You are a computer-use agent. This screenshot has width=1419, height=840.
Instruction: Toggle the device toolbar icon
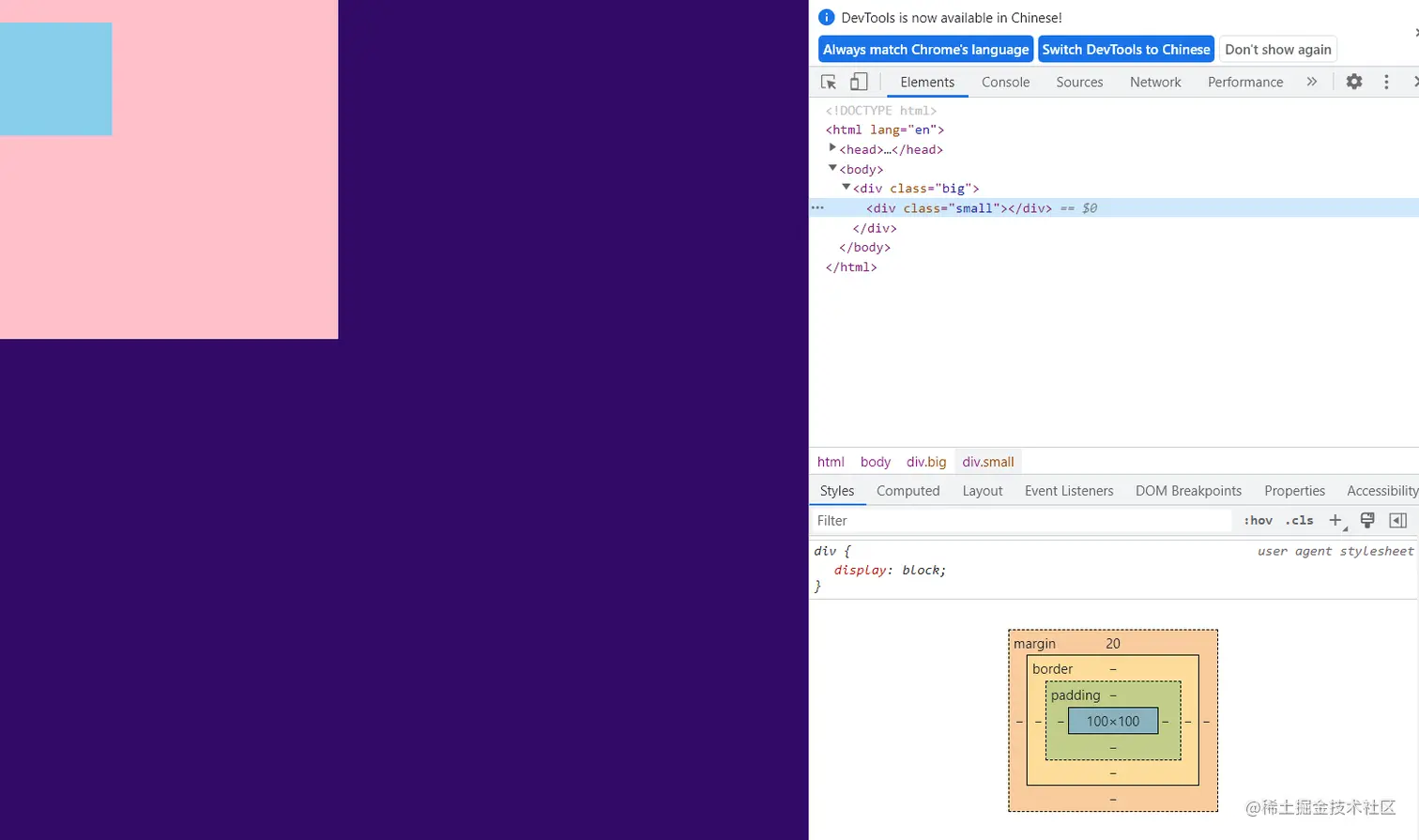tap(859, 82)
